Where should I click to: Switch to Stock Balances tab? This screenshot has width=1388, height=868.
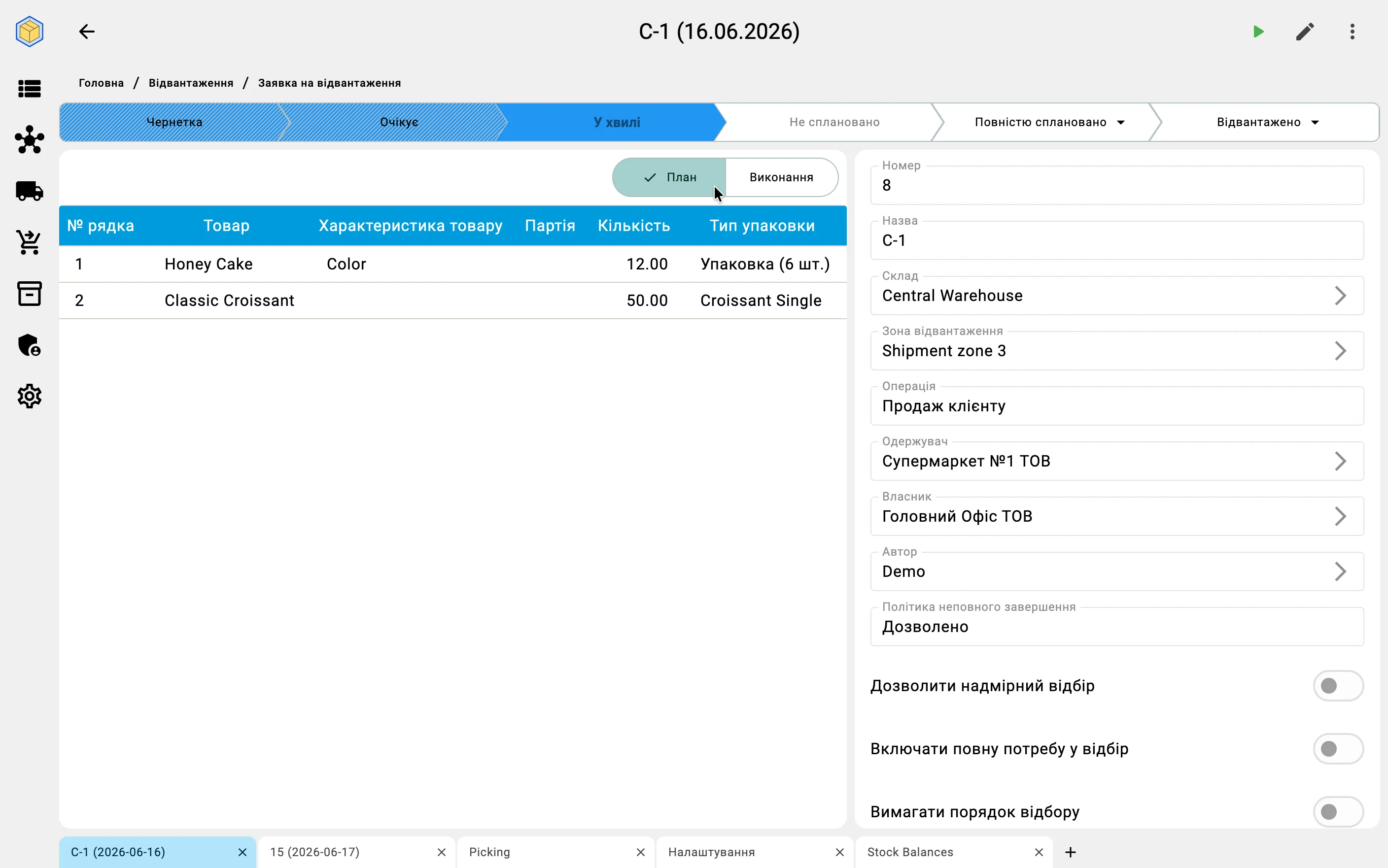[954, 852]
